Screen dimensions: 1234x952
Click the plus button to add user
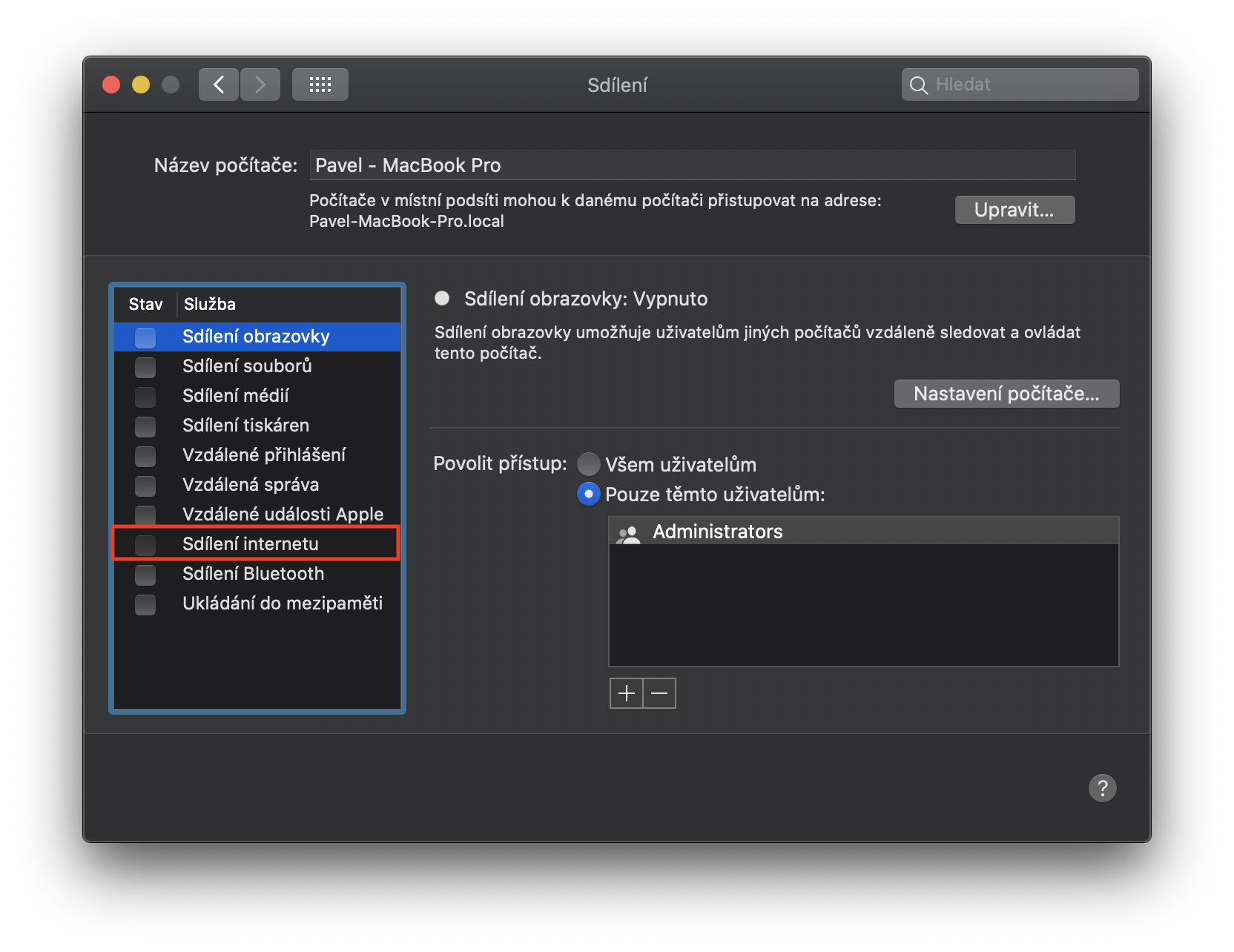(627, 693)
